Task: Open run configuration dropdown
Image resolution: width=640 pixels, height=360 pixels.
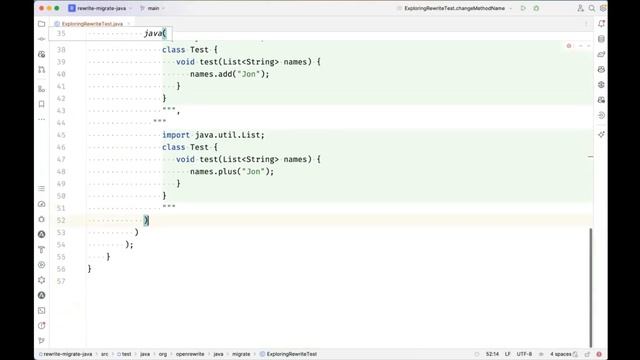Action: click(x=454, y=8)
